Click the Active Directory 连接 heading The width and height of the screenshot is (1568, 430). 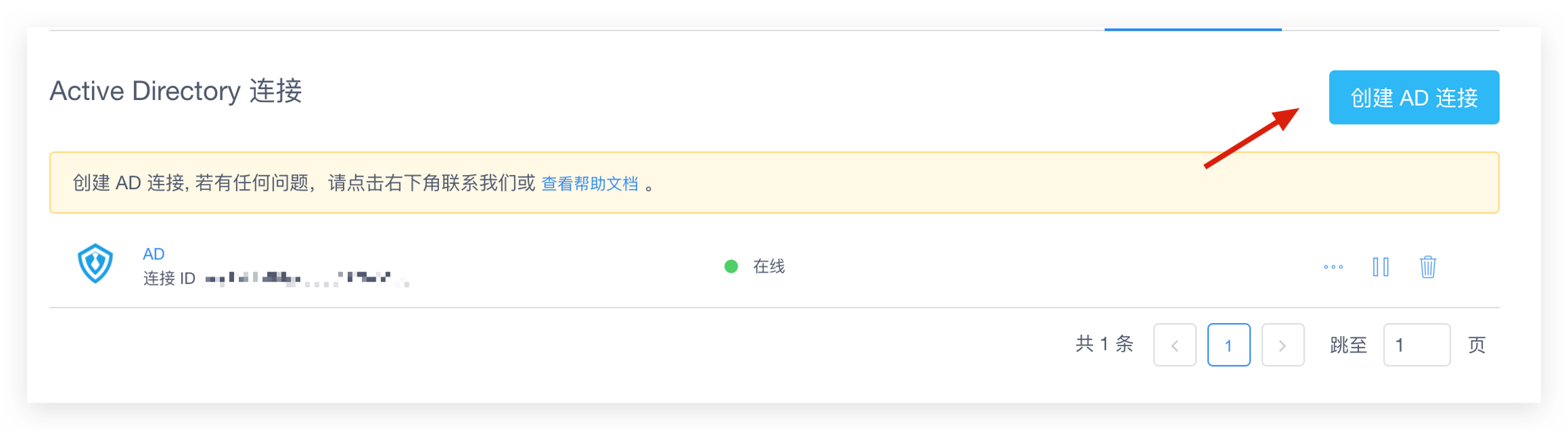tap(176, 91)
